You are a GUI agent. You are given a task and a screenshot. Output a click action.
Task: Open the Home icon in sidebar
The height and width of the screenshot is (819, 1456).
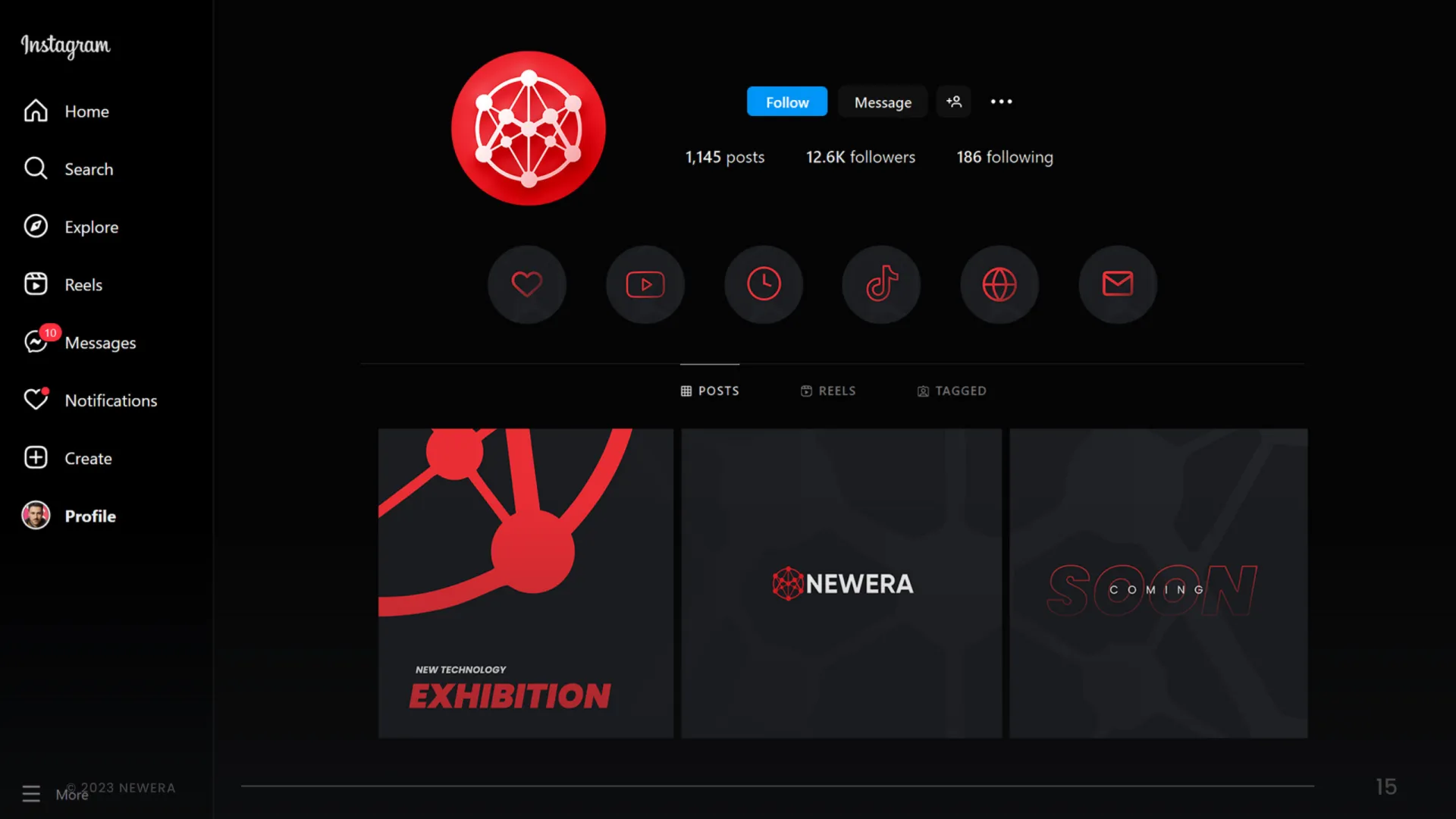[x=36, y=111]
